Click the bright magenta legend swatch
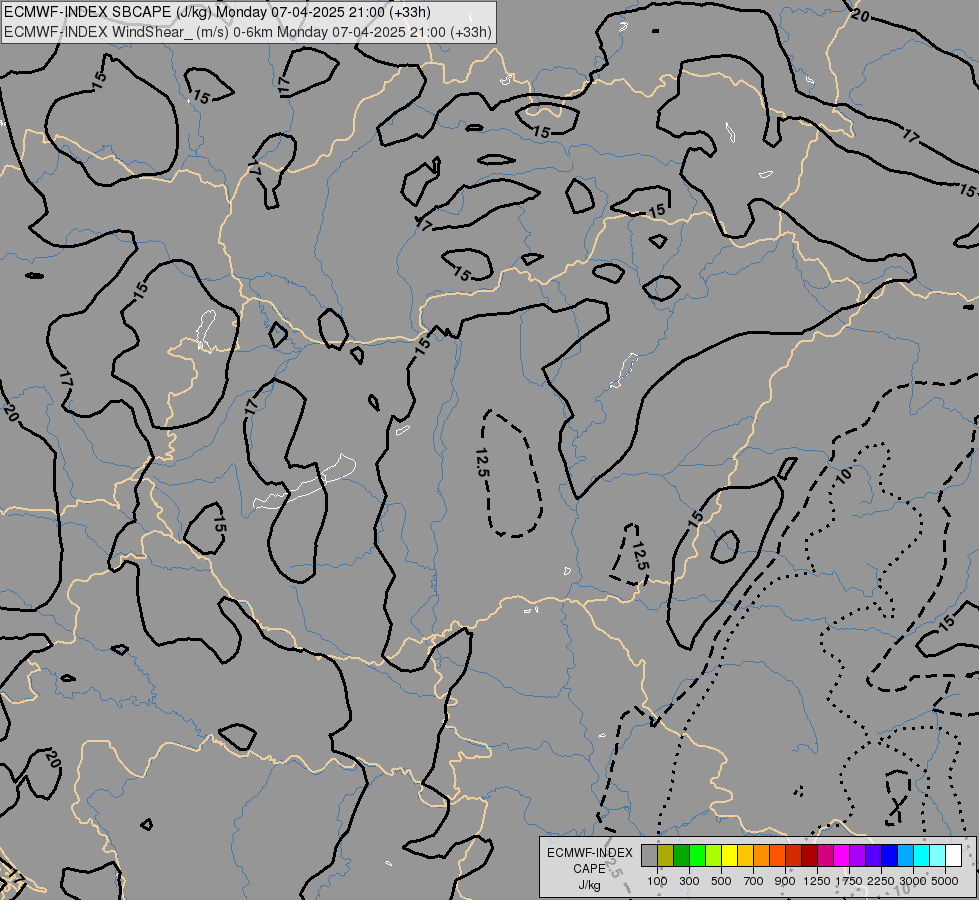This screenshot has width=979, height=900. tap(841, 855)
